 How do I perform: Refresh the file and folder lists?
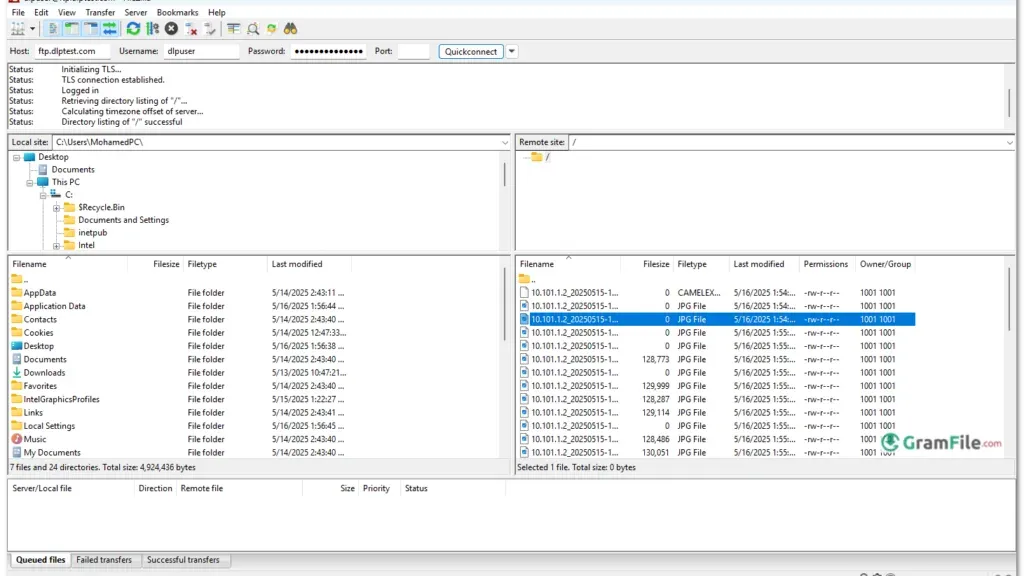[x=133, y=29]
